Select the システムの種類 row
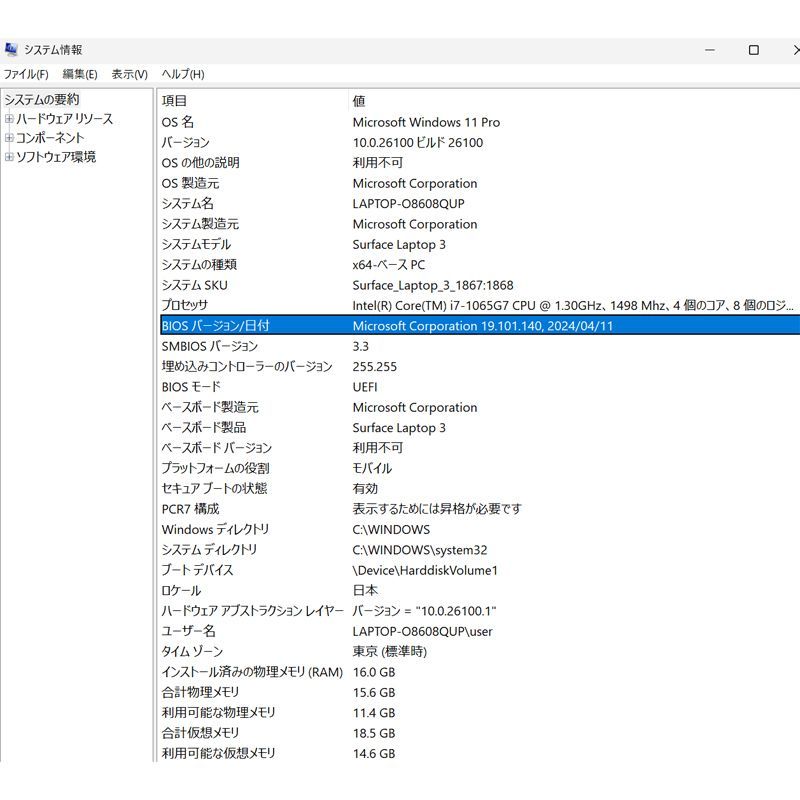This screenshot has height=800, width=800. pos(480,265)
